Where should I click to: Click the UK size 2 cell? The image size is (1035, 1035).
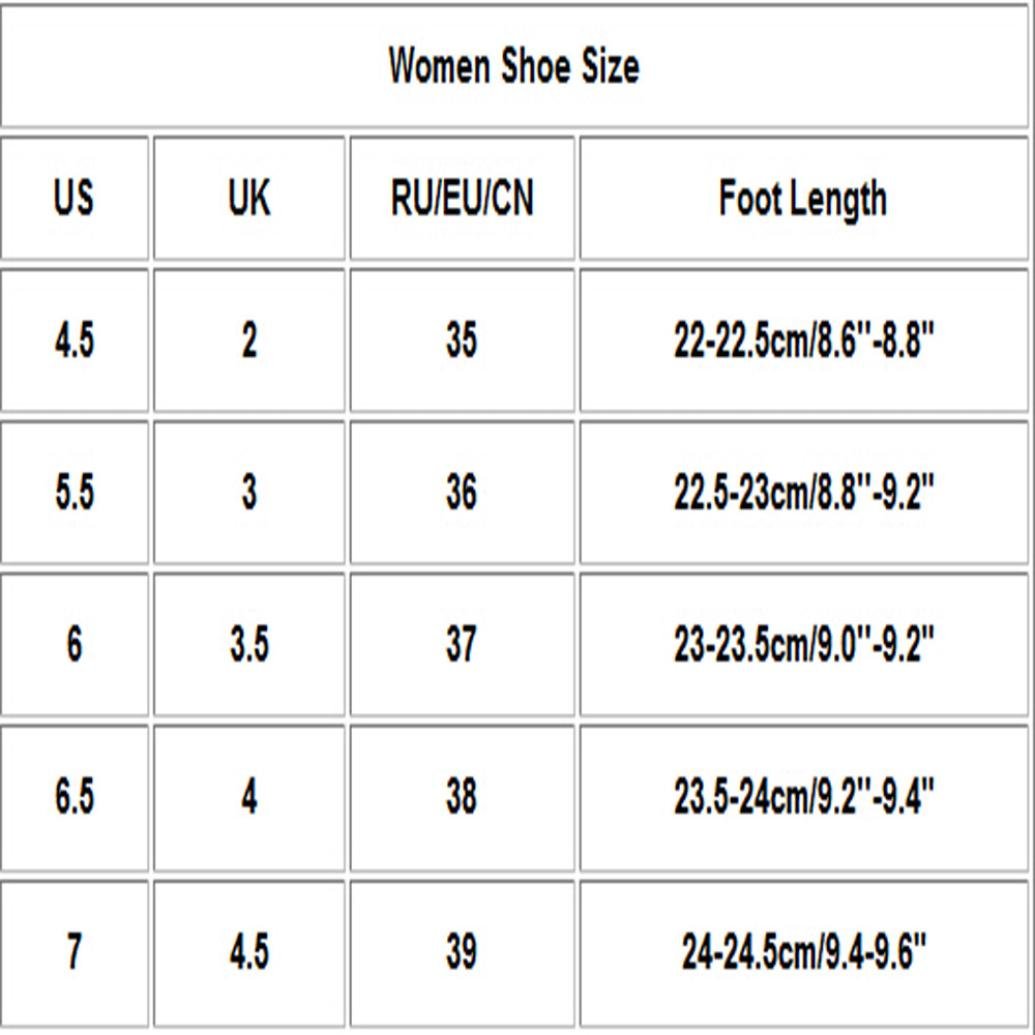(x=249, y=341)
